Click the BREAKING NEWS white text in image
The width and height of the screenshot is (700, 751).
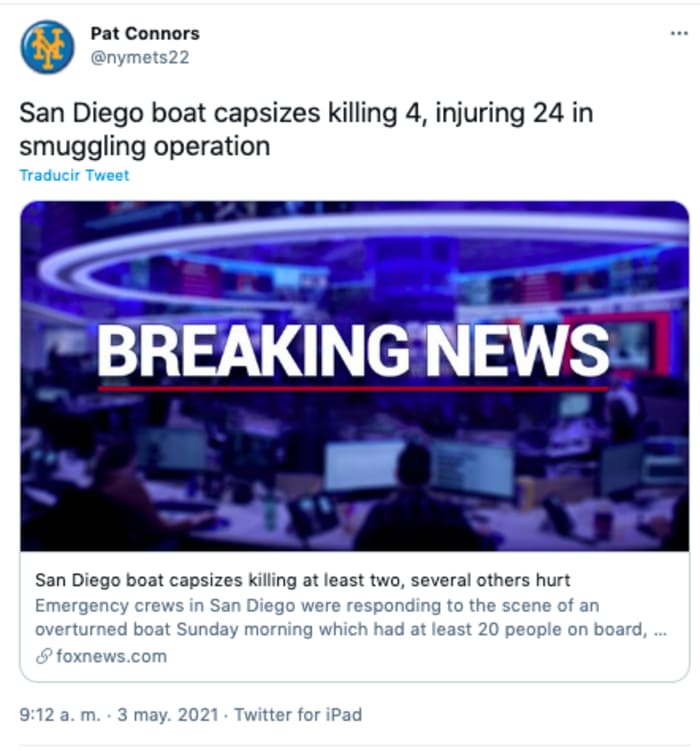[353, 351]
